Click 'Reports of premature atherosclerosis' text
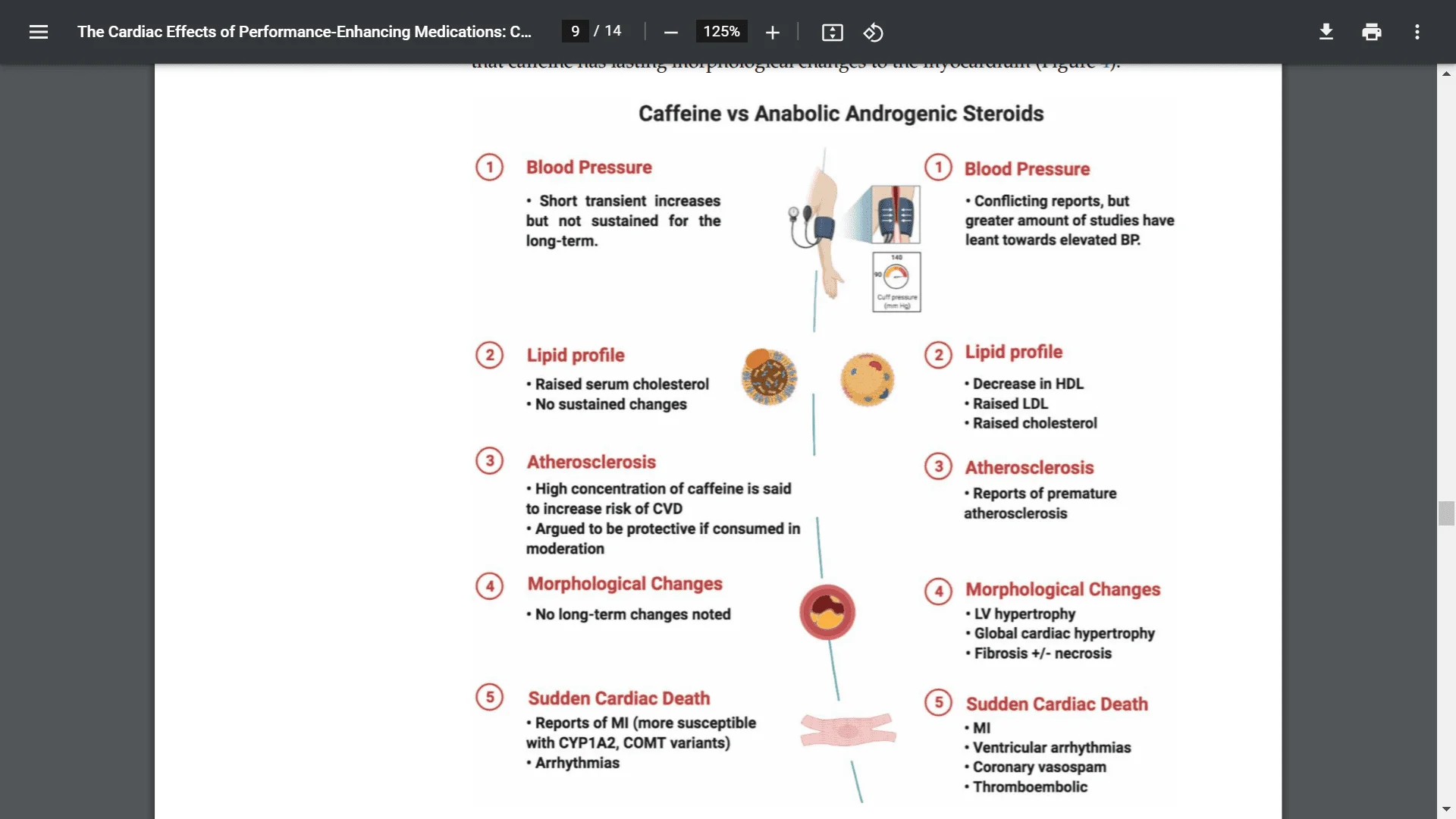The height and width of the screenshot is (819, 1456). (1040, 504)
